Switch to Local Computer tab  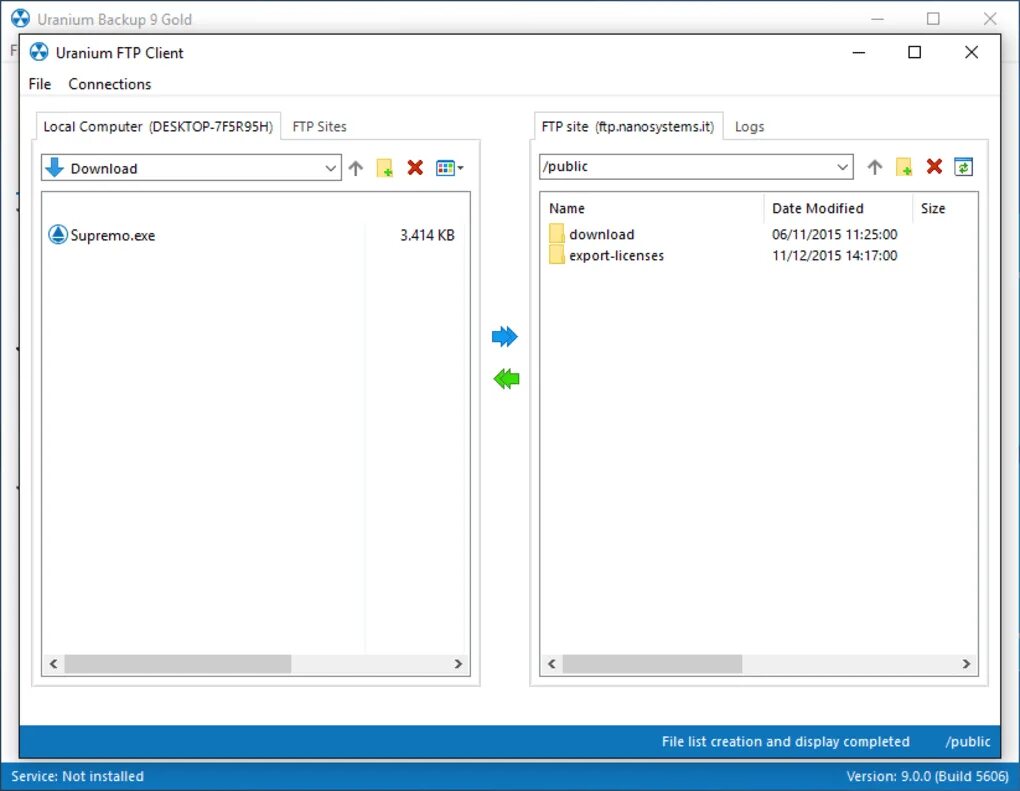(158, 126)
